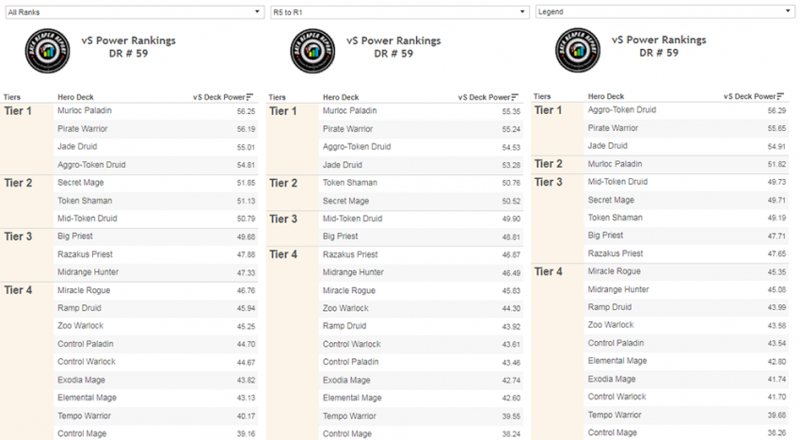Select Tier 2 label in All Ranks panel
The image size is (800, 440).
pos(18,183)
